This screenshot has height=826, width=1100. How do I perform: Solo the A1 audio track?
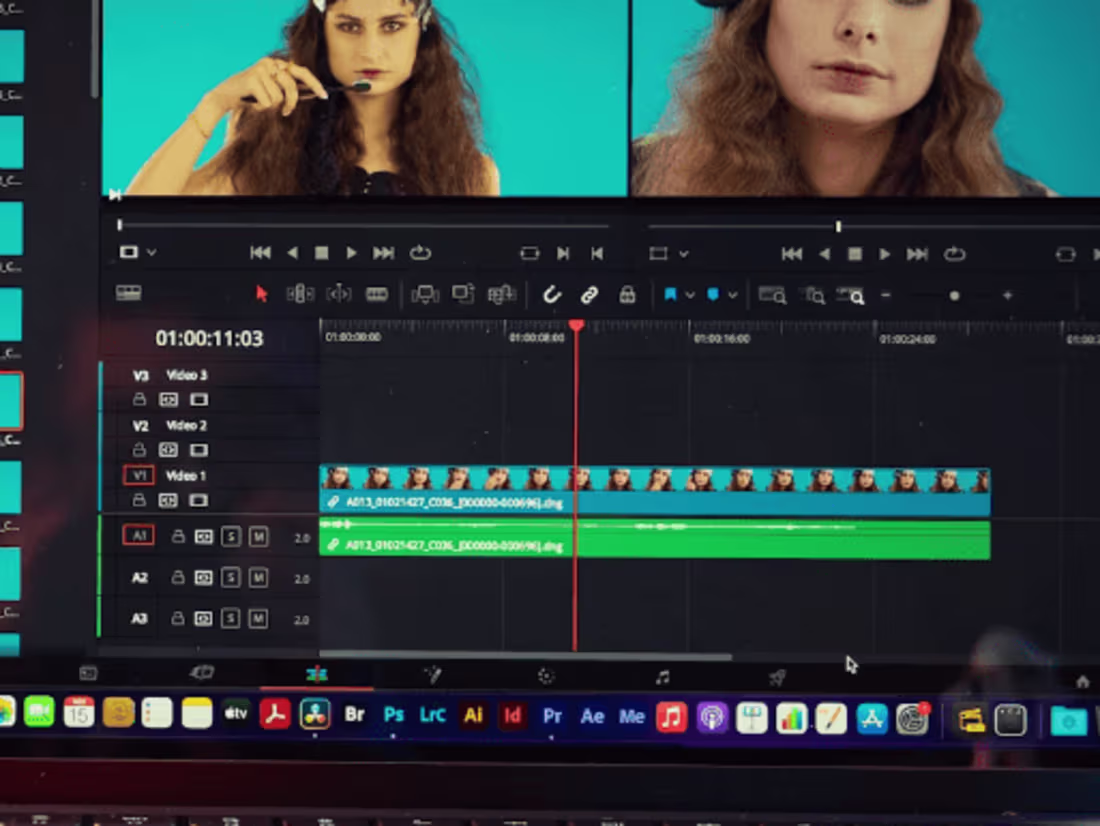(232, 538)
